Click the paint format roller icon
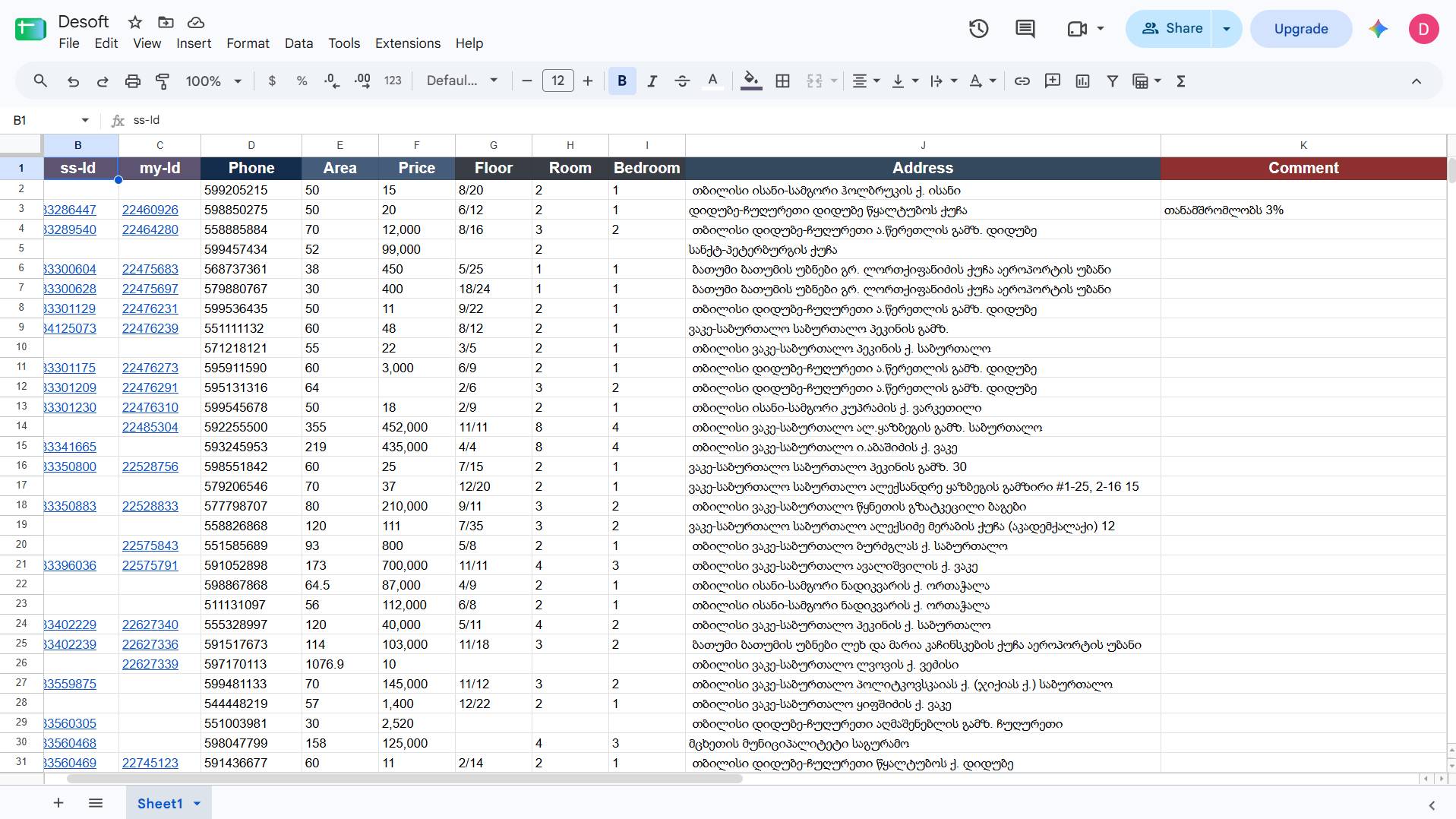This screenshot has width=1456, height=819. tap(162, 81)
